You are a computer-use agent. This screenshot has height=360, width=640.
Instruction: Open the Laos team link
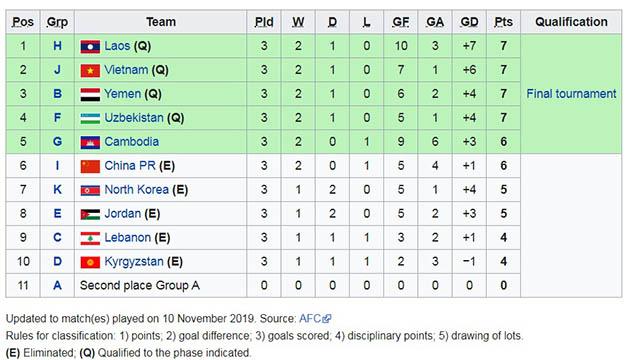tap(117, 46)
